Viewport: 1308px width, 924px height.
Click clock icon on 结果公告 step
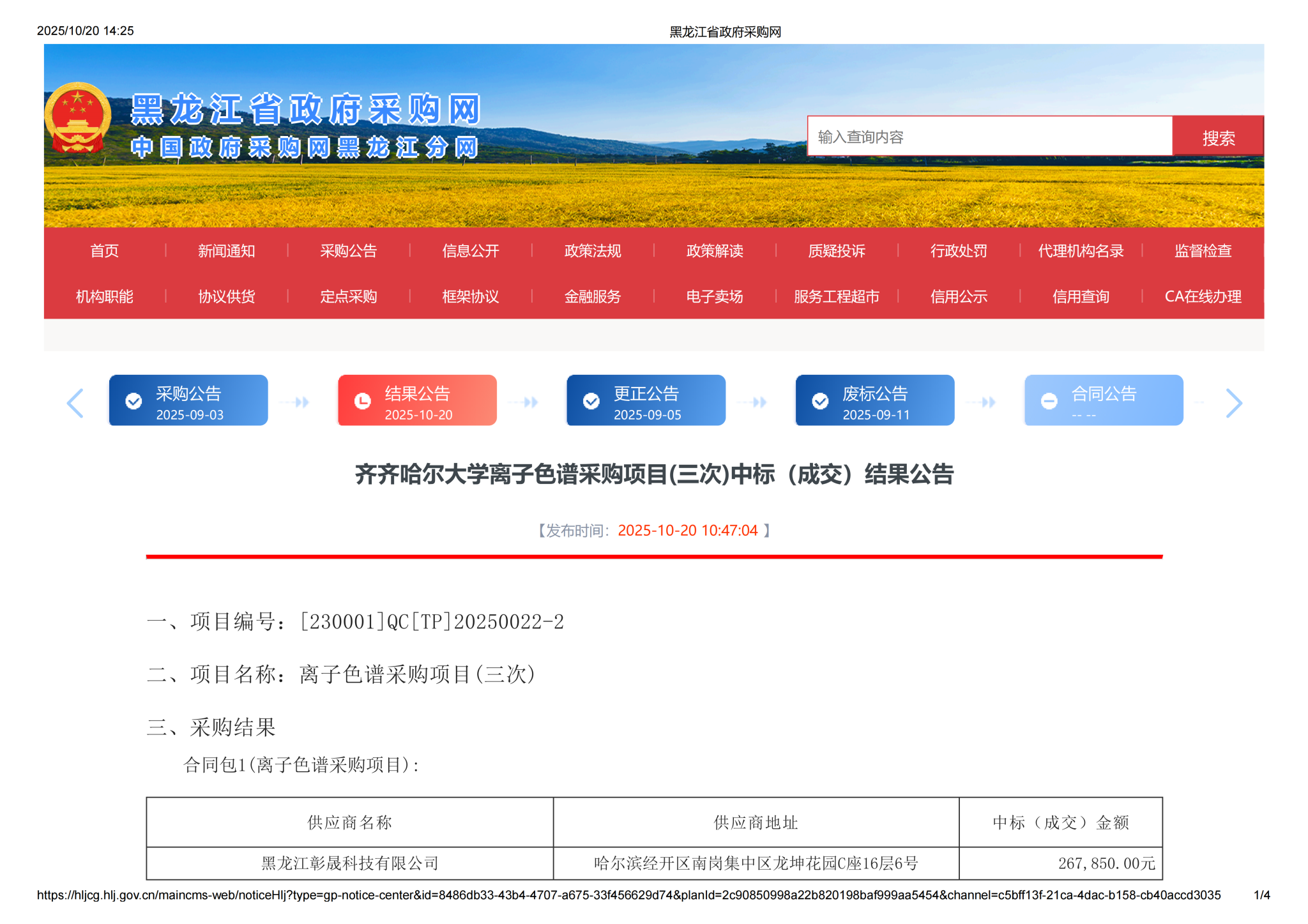click(x=362, y=401)
